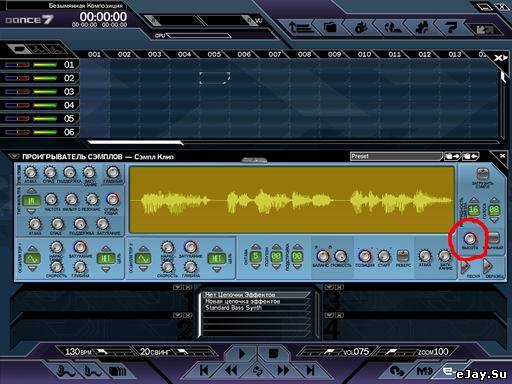The image size is (512, 384).
Task: Click the Громкость knob
Action: 341,256
